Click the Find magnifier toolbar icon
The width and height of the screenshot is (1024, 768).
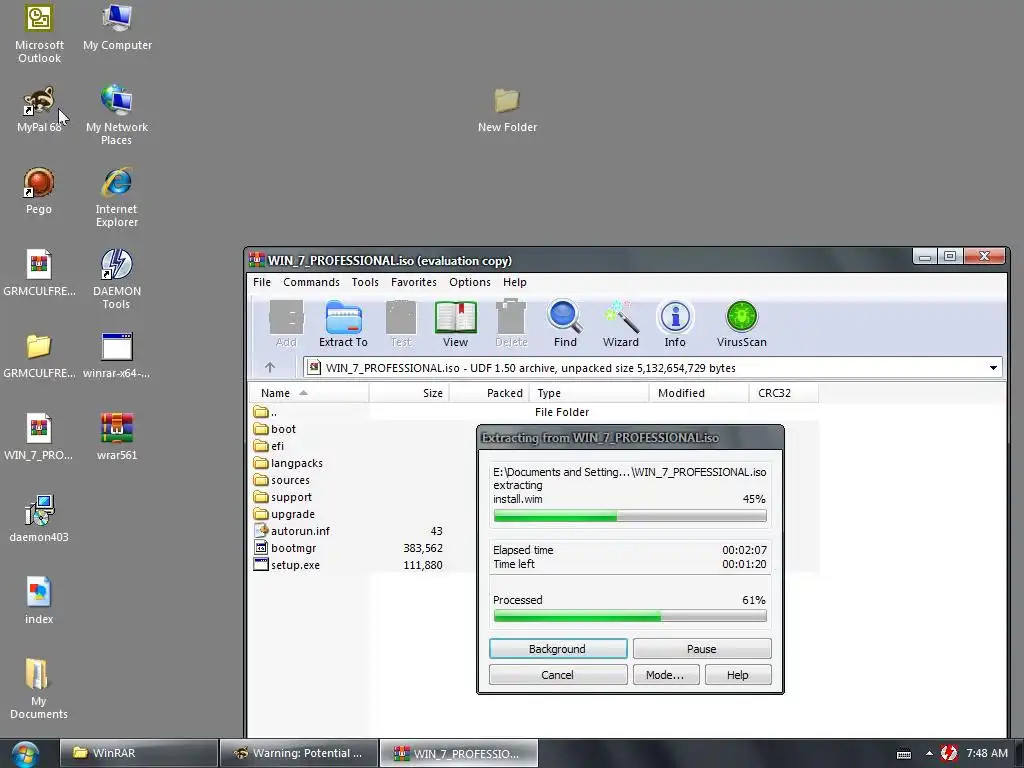pos(565,324)
